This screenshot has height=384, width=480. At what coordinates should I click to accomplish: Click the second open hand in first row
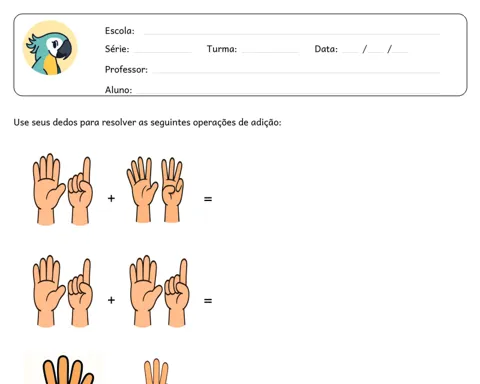(142, 189)
